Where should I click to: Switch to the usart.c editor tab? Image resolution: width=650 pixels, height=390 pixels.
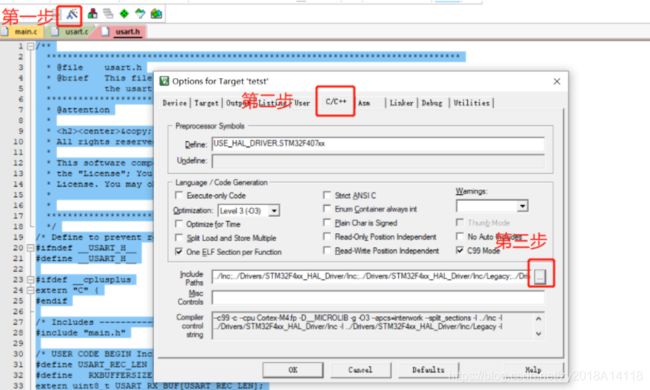[x=71, y=31]
